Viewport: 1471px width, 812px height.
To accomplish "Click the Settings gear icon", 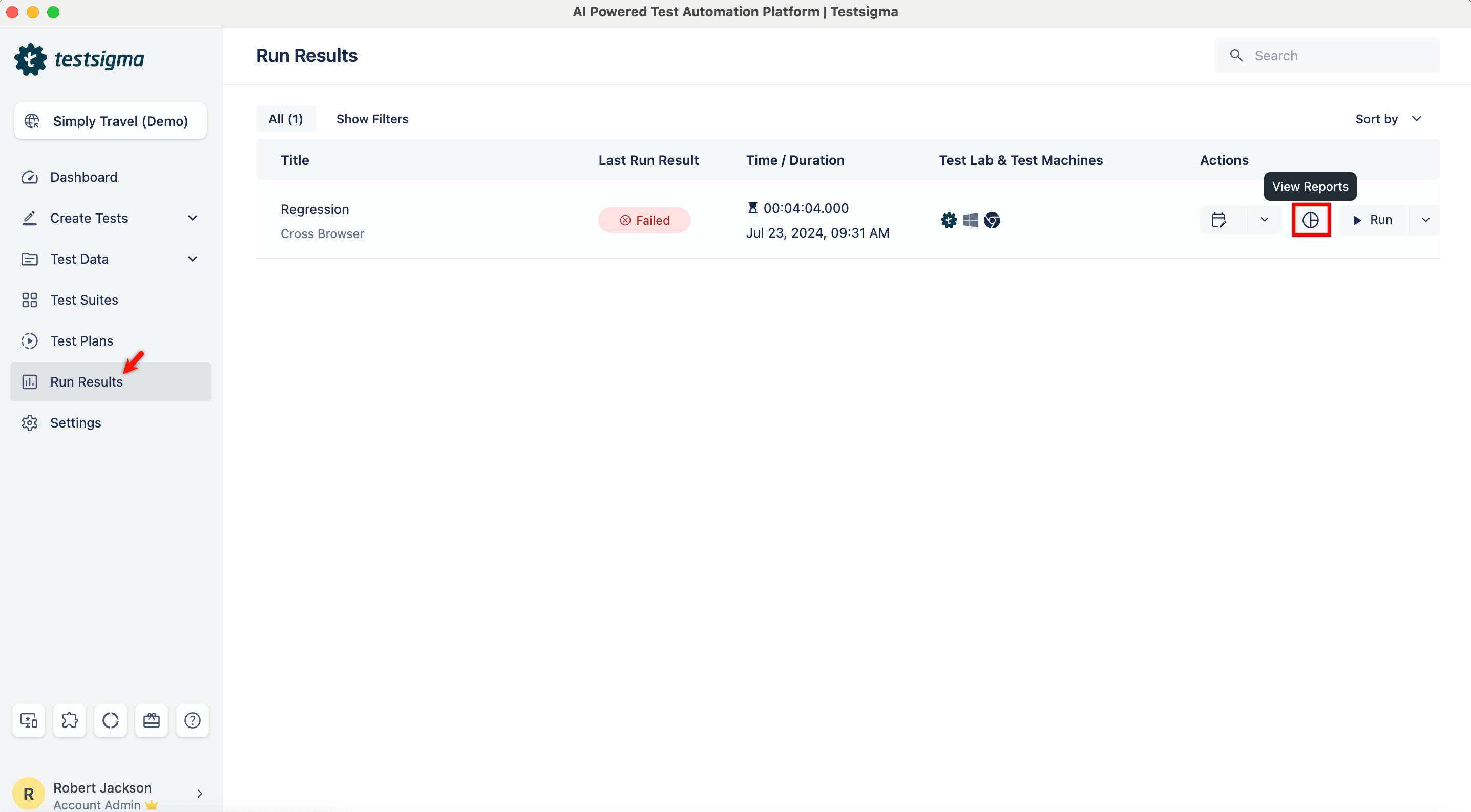I will coord(30,423).
